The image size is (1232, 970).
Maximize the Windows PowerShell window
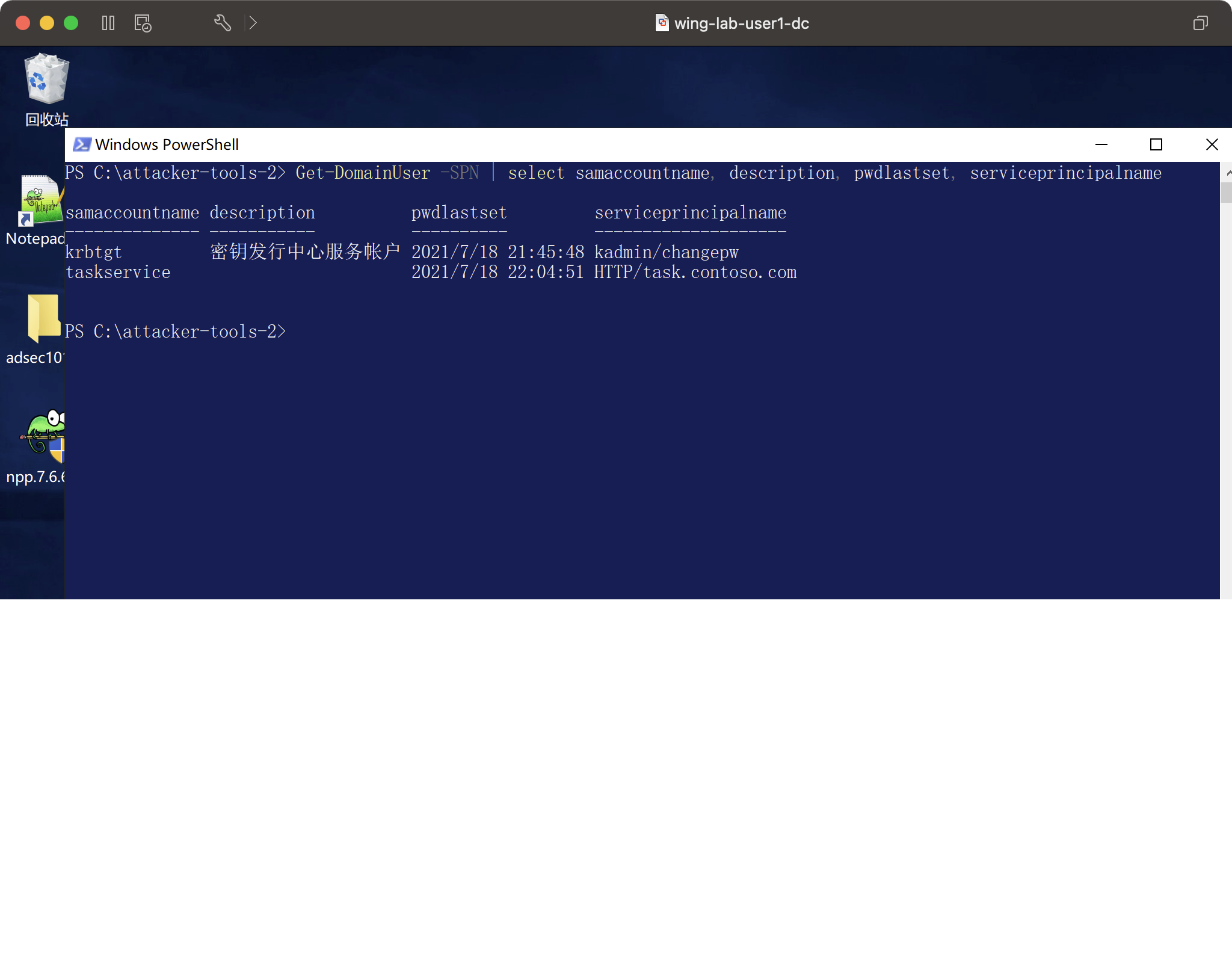click(x=1156, y=144)
